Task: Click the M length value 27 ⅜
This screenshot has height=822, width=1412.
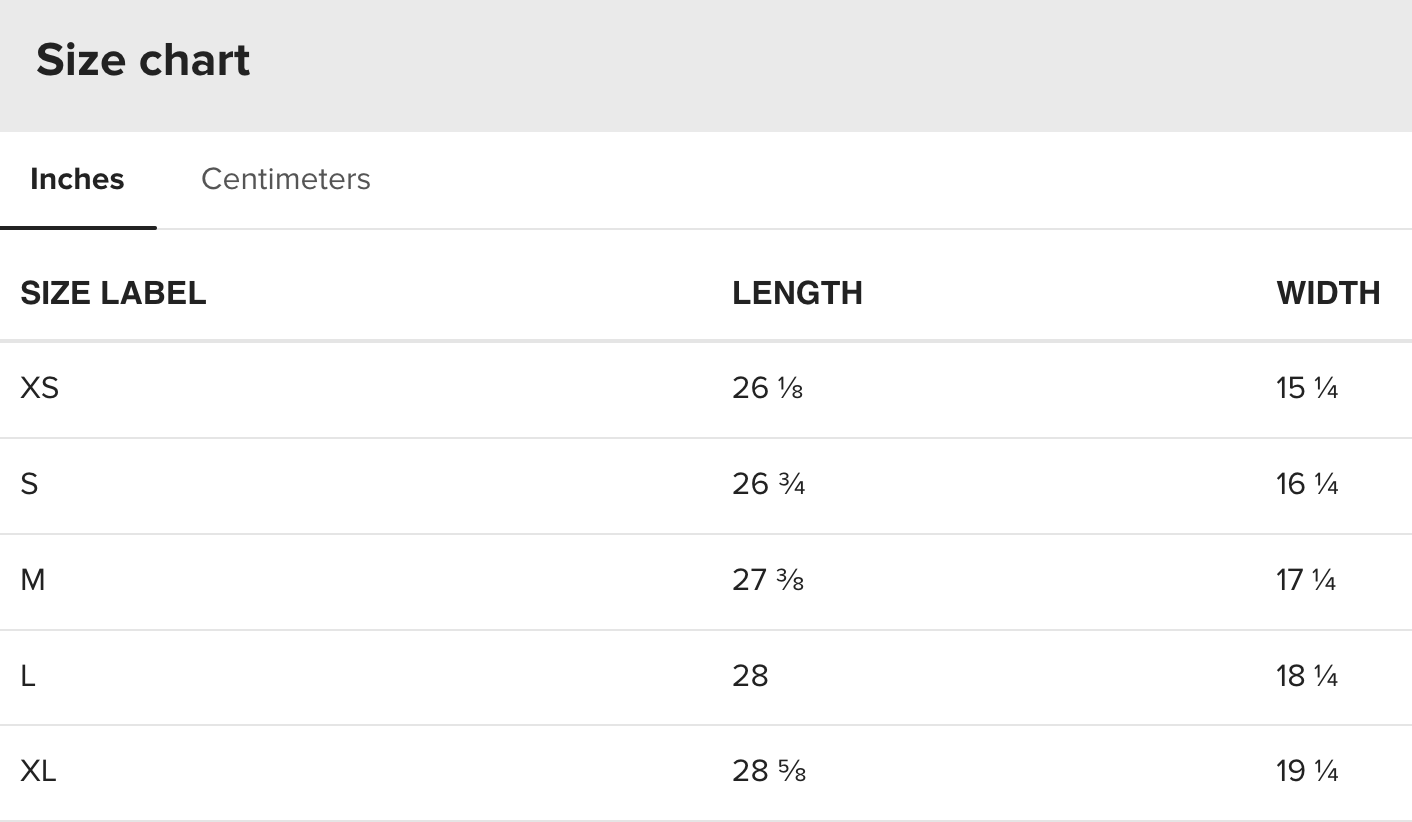Action: 768,580
